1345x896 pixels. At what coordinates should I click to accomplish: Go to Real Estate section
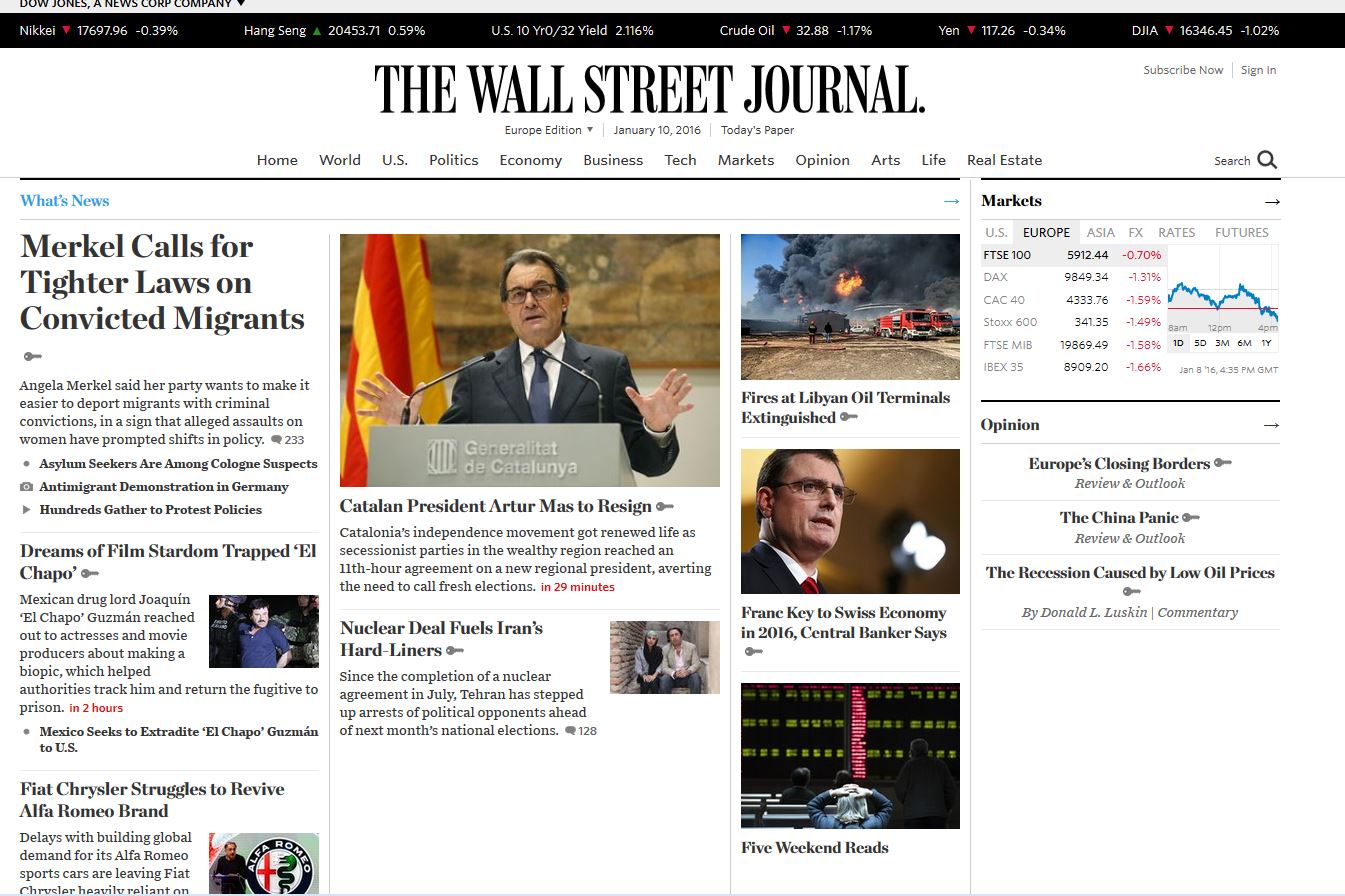click(1004, 160)
